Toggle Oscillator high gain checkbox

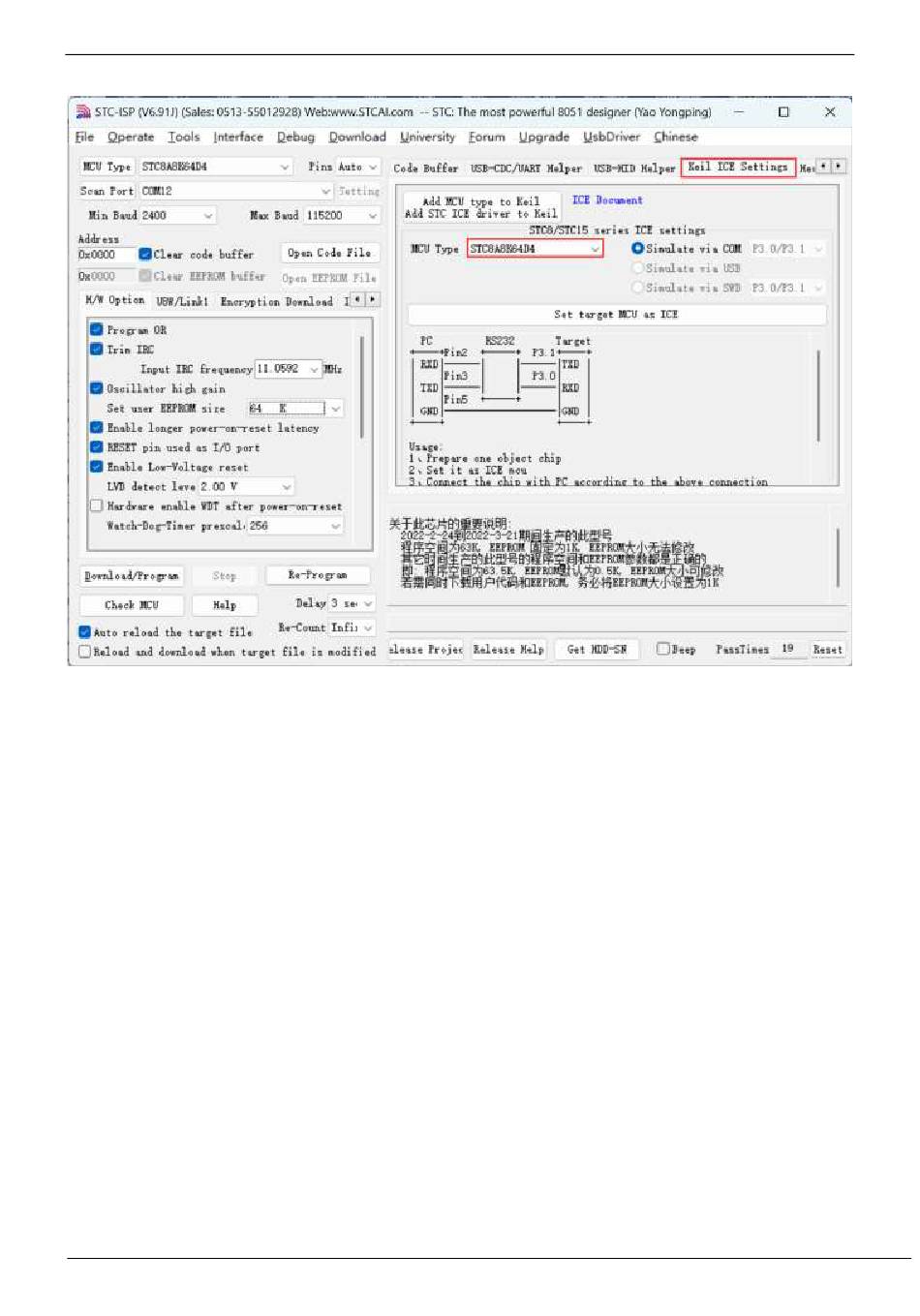pos(97,388)
